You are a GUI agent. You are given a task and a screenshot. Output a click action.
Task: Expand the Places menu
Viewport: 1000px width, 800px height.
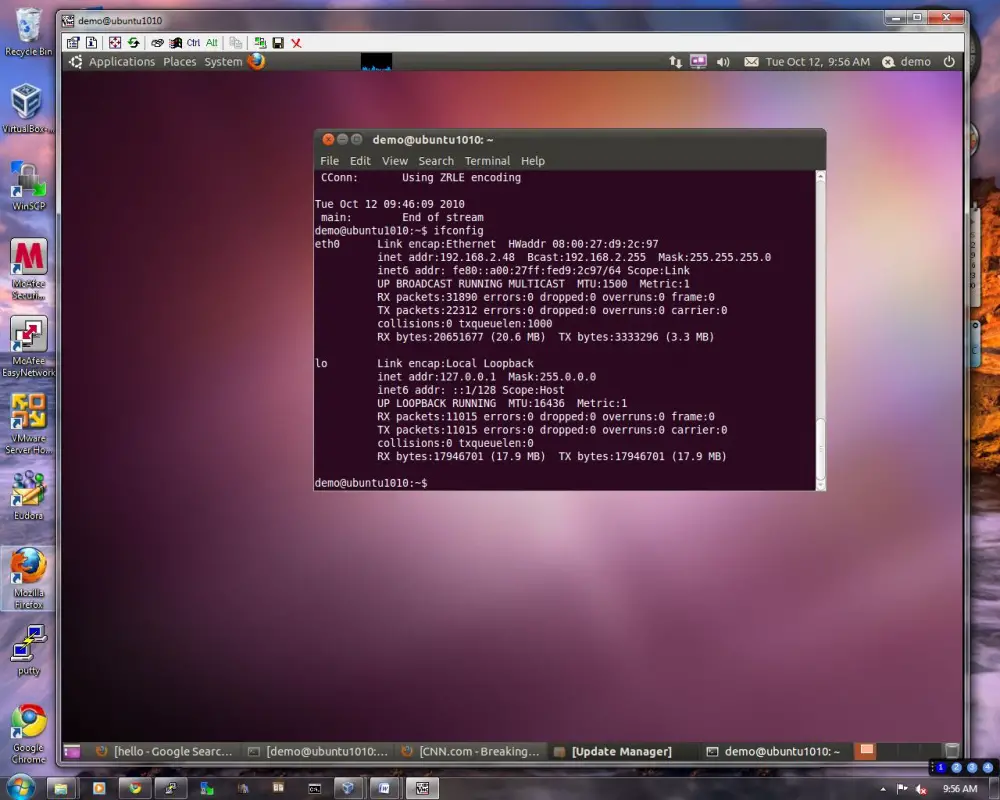pyautogui.click(x=180, y=62)
